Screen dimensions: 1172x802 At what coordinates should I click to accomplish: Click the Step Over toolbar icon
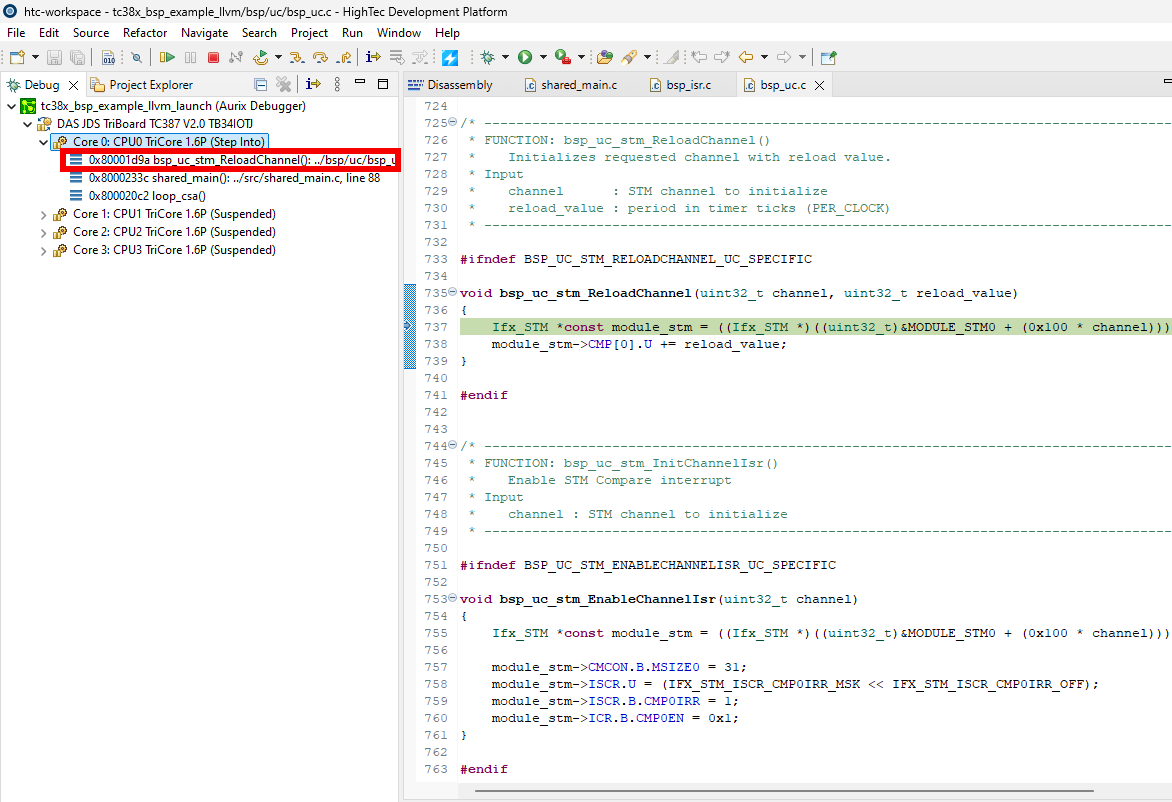[x=320, y=58]
